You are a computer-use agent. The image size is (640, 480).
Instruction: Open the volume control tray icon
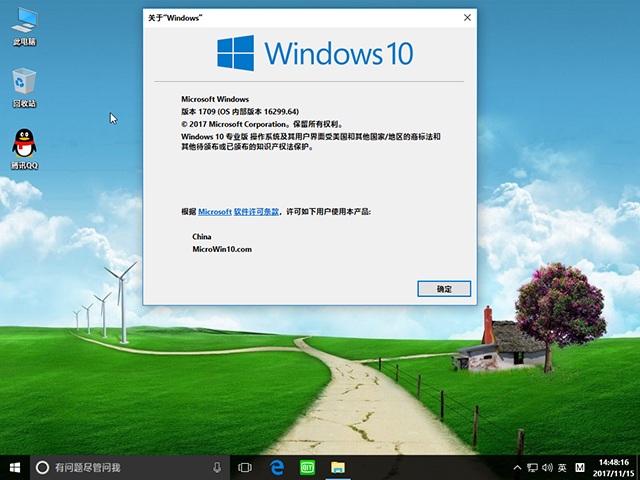[x=547, y=467]
